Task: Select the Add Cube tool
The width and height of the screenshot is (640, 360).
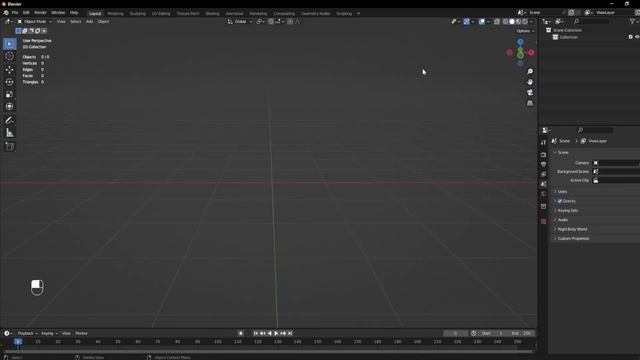Action: (9, 146)
